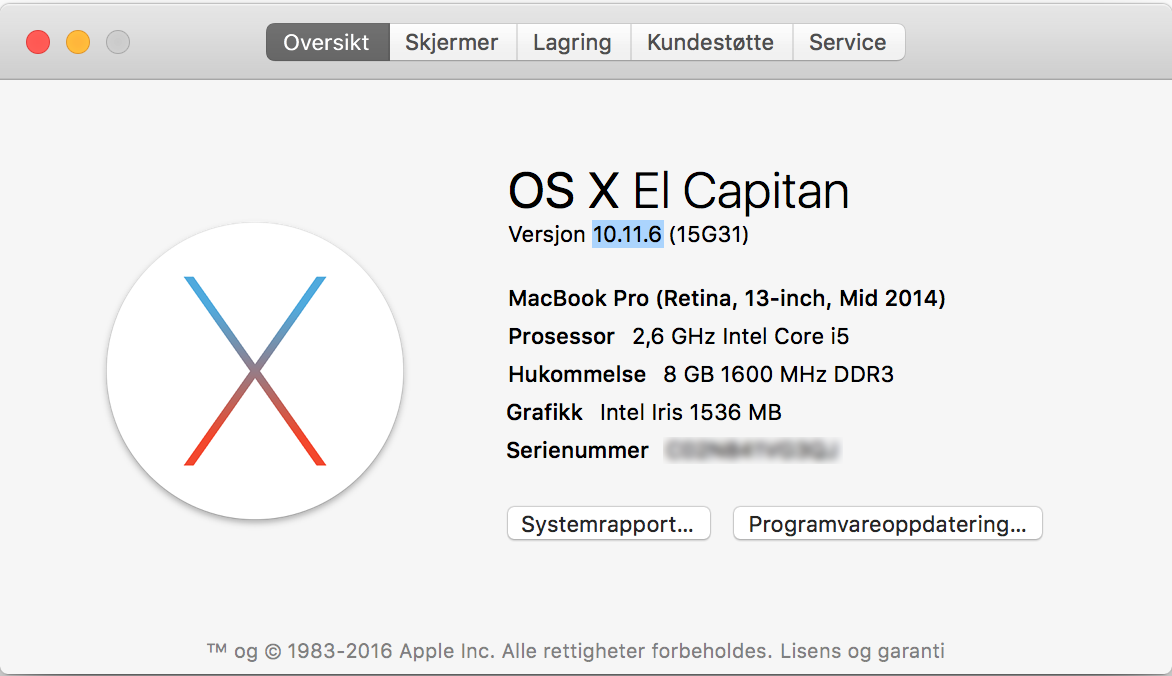Open the Lisens og garanti link
The width and height of the screenshot is (1172, 676).
coord(863,651)
